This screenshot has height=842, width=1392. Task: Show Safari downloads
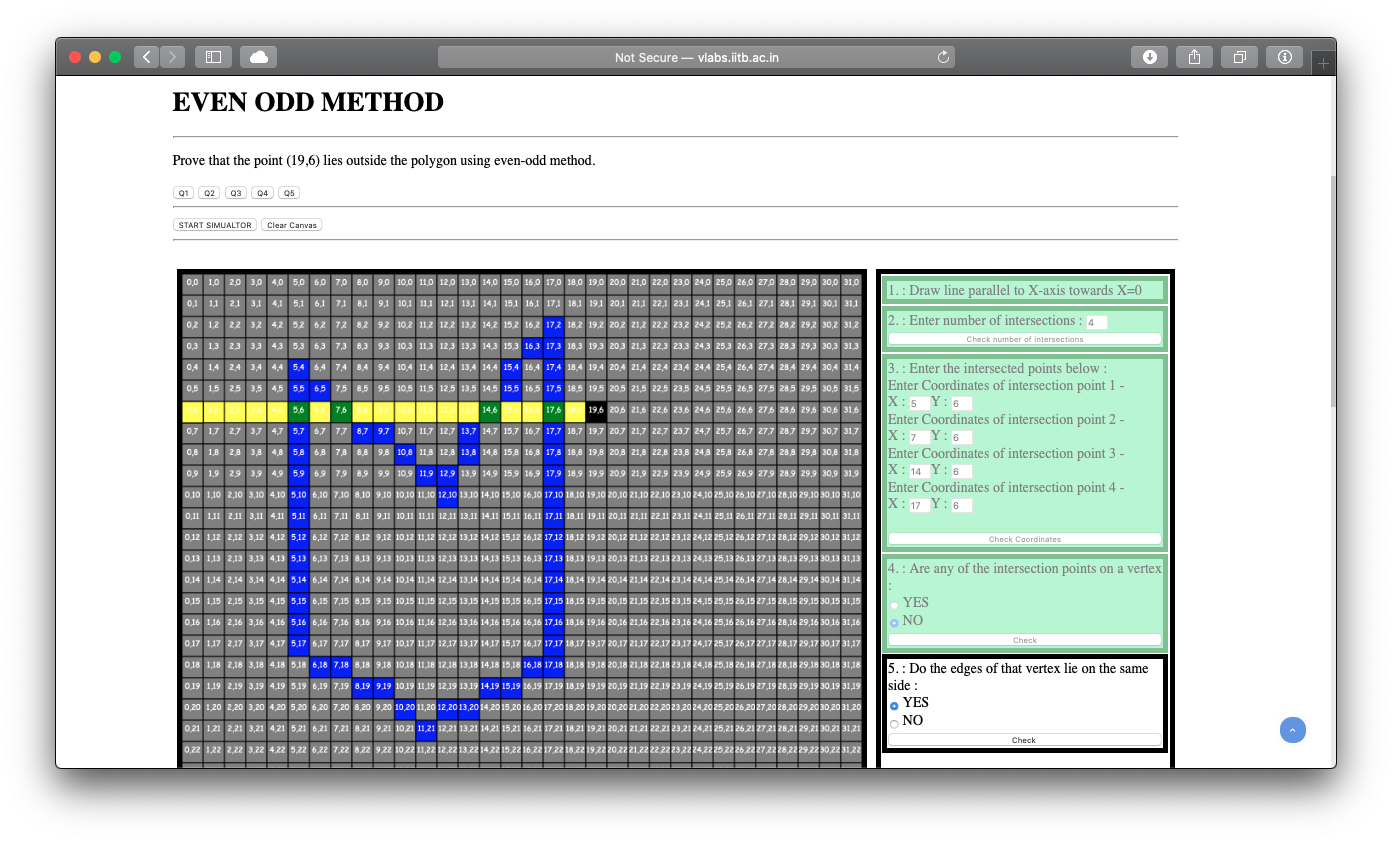point(1149,57)
